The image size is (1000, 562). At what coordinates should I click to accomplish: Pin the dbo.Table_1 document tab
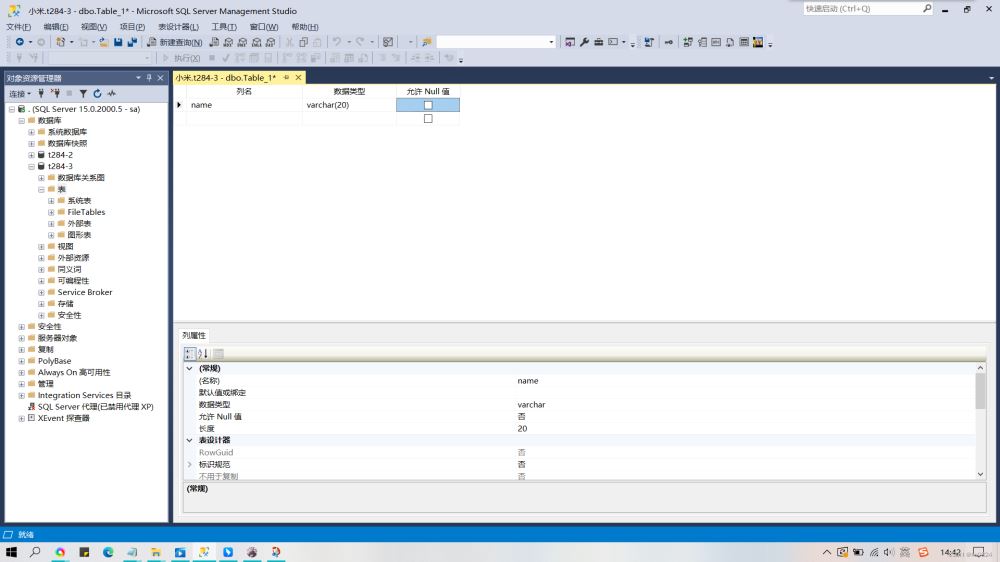click(286, 77)
